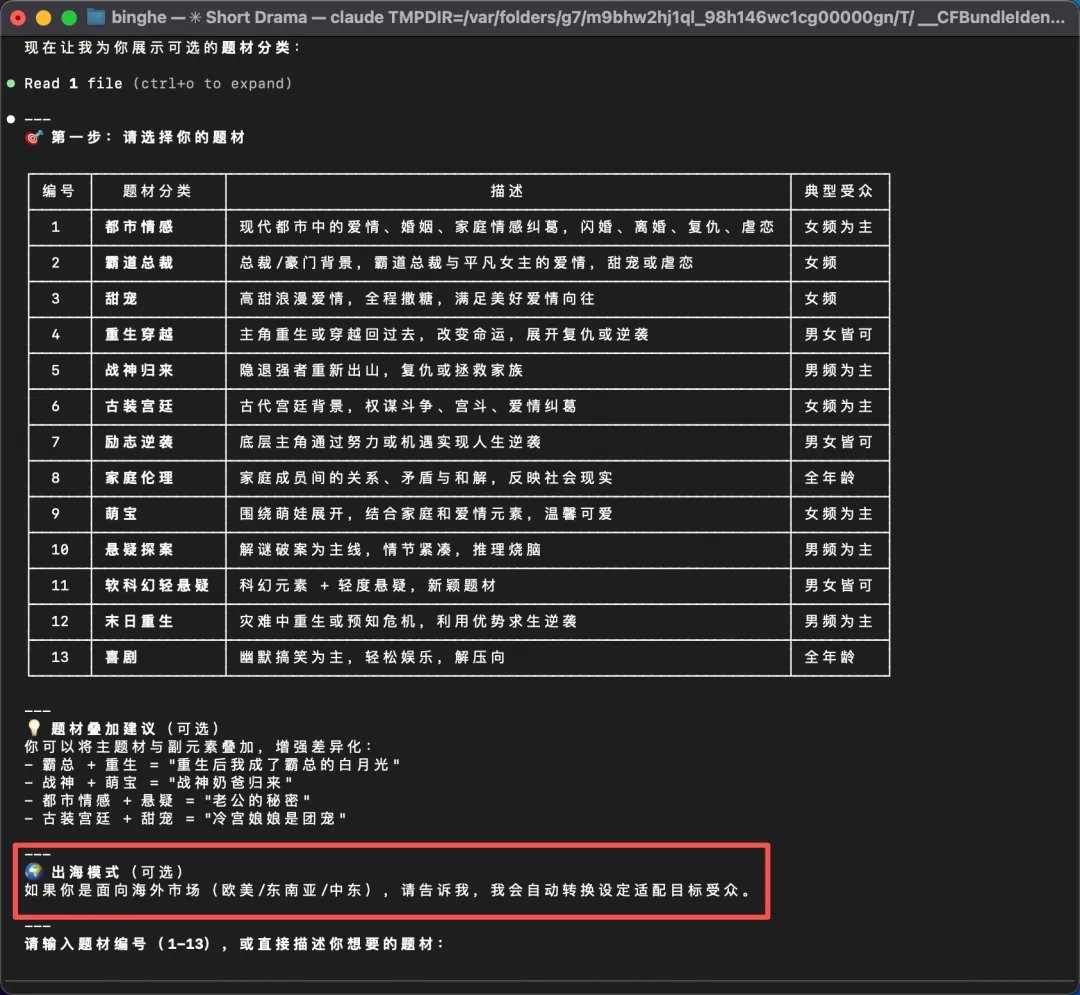Select the 都市情感 genre row
Viewport: 1080px width, 995px height.
459,227
